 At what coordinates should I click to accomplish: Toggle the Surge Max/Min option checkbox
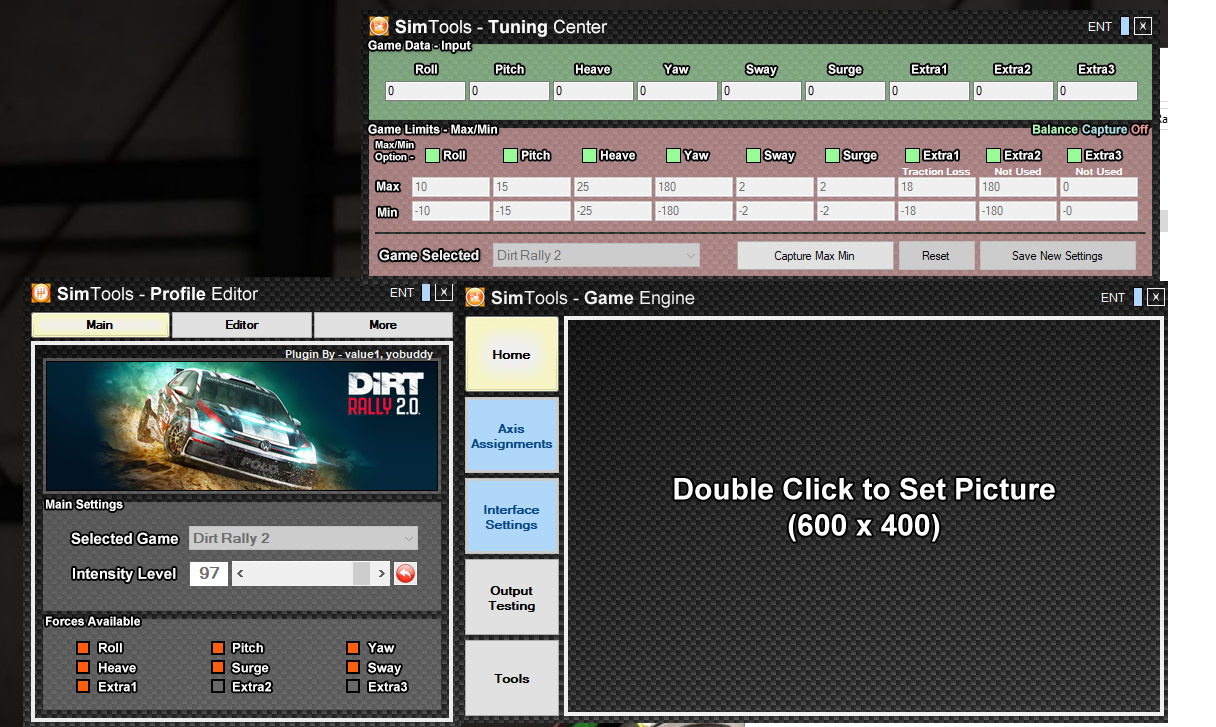point(833,155)
